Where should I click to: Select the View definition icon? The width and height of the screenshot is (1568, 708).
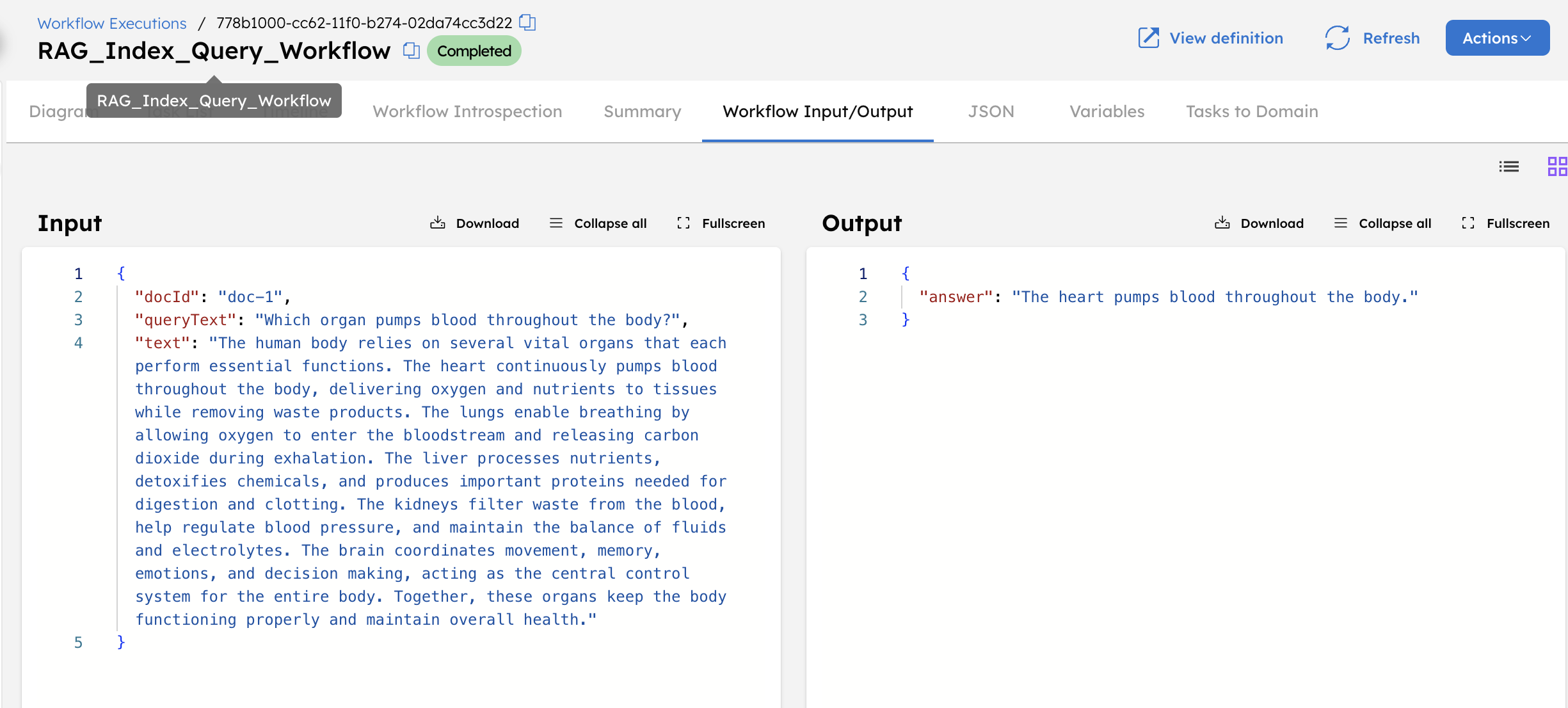pos(1149,38)
